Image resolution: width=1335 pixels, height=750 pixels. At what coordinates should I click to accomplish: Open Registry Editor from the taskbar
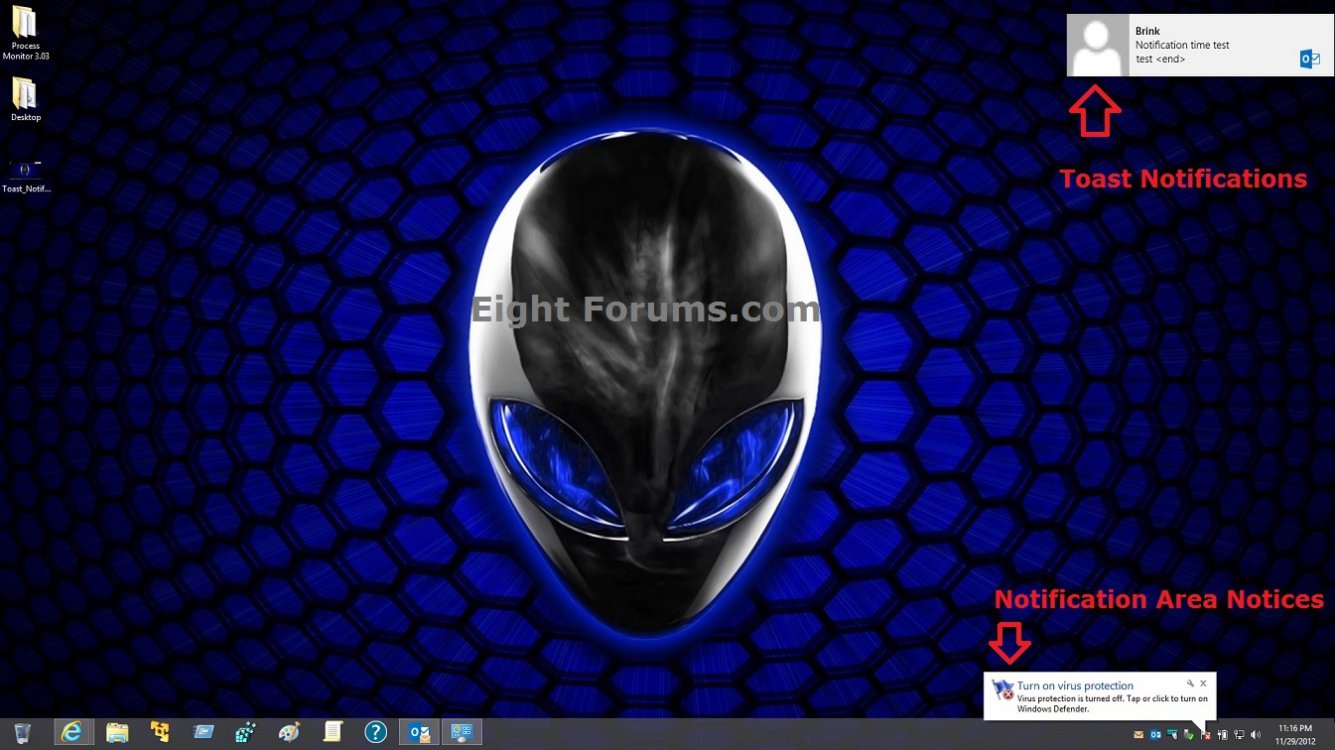(246, 732)
